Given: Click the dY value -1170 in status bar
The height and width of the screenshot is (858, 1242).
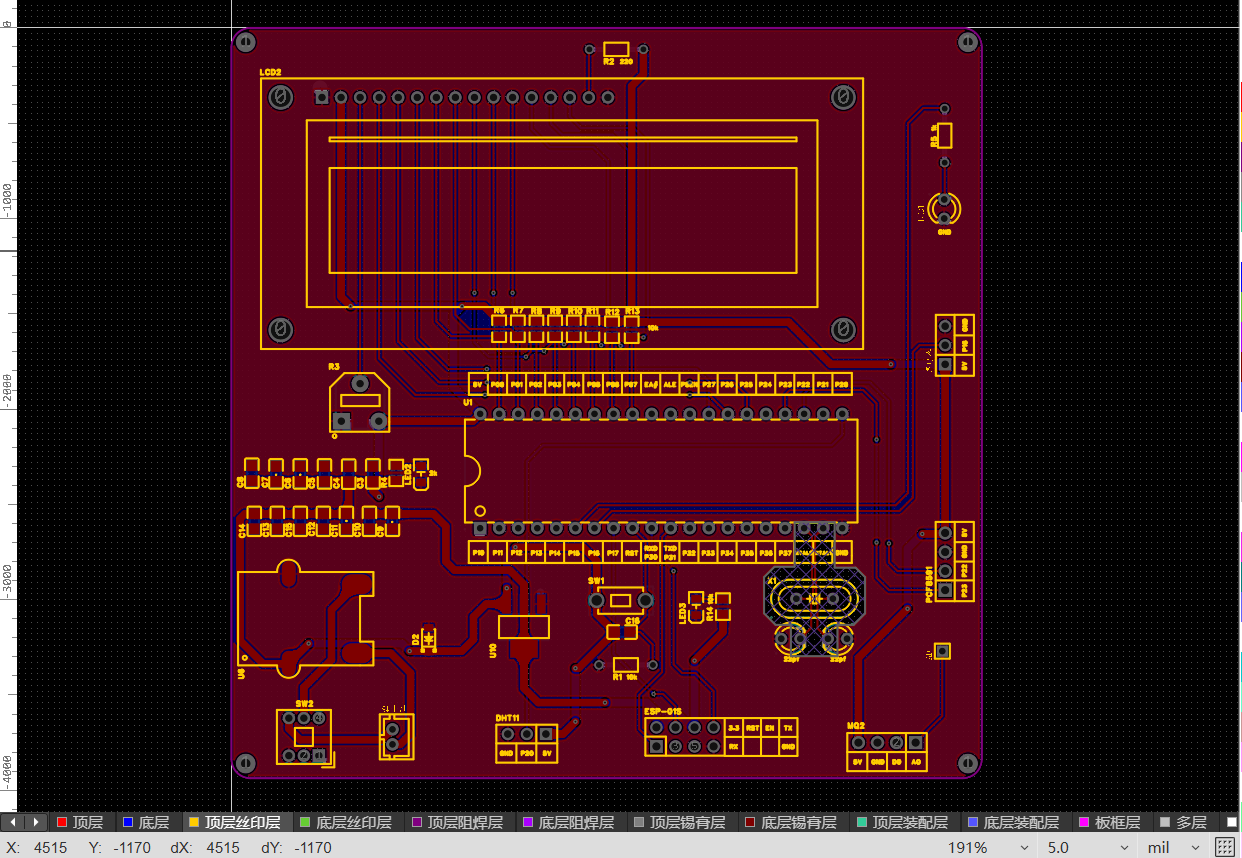Looking at the screenshot, I should tap(312, 848).
